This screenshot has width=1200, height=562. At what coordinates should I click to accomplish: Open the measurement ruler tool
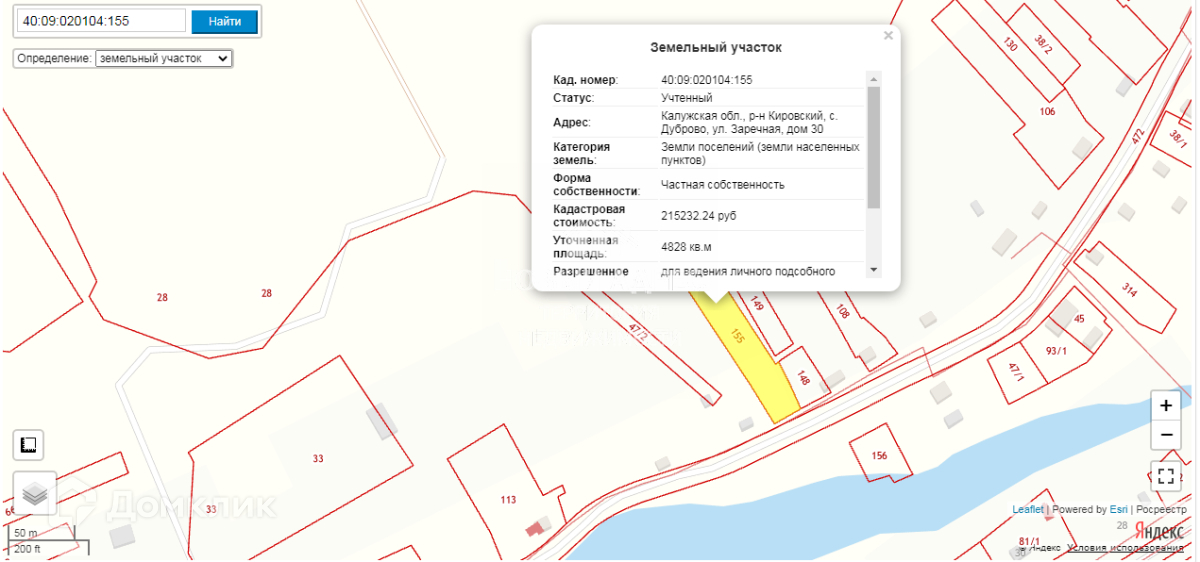[29, 445]
